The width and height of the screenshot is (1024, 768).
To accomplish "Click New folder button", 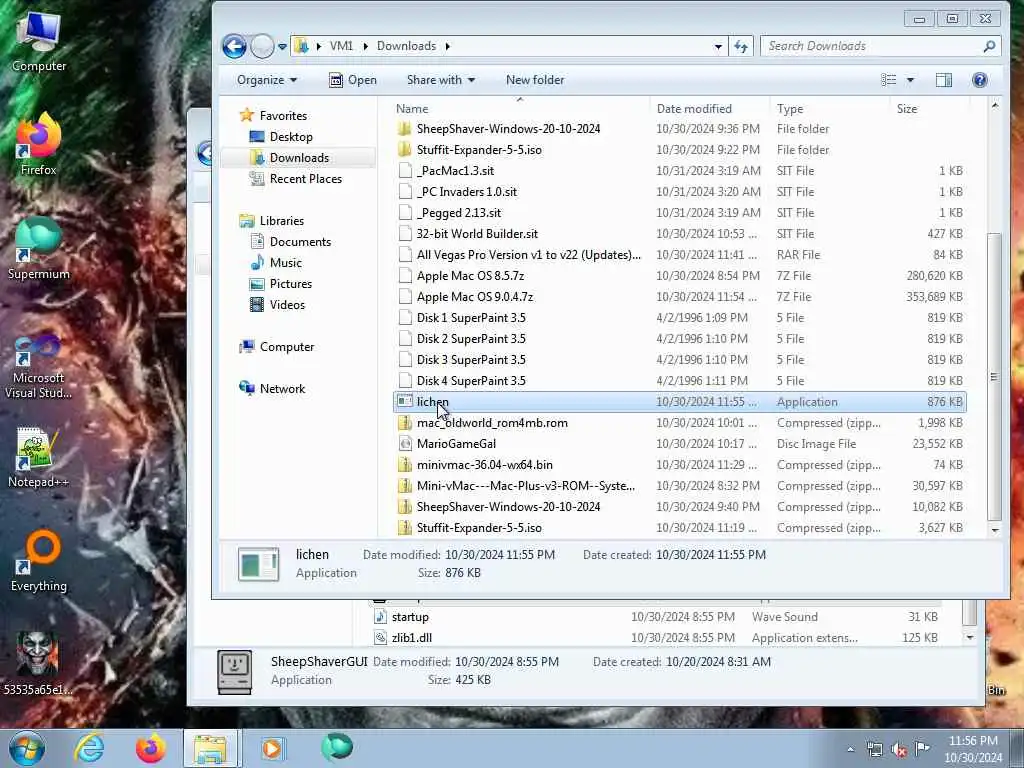I will pyautogui.click(x=535, y=80).
